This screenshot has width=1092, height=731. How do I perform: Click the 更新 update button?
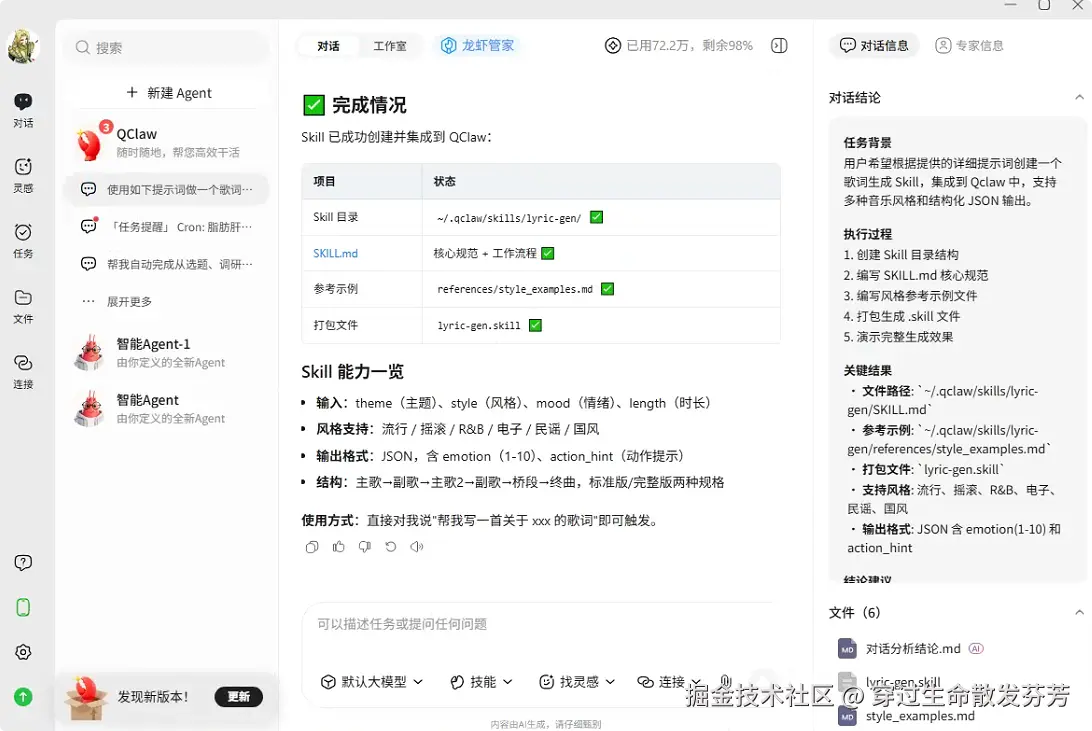[238, 697]
